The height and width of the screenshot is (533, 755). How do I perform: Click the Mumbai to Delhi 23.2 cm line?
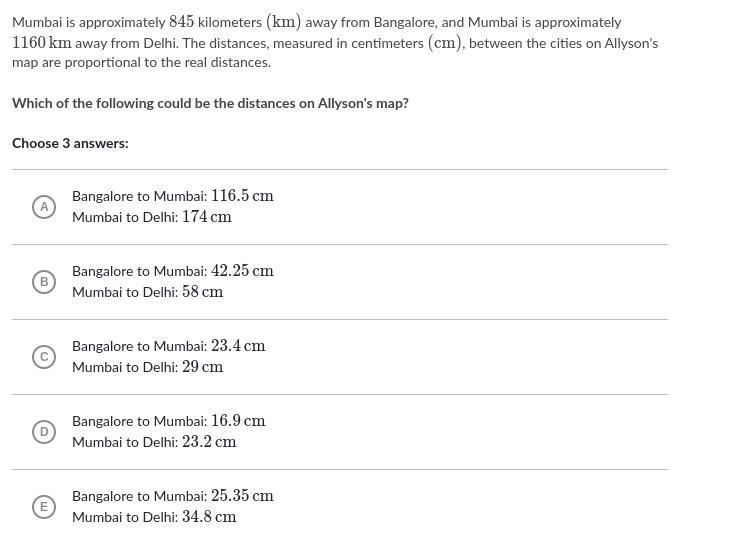[154, 442]
